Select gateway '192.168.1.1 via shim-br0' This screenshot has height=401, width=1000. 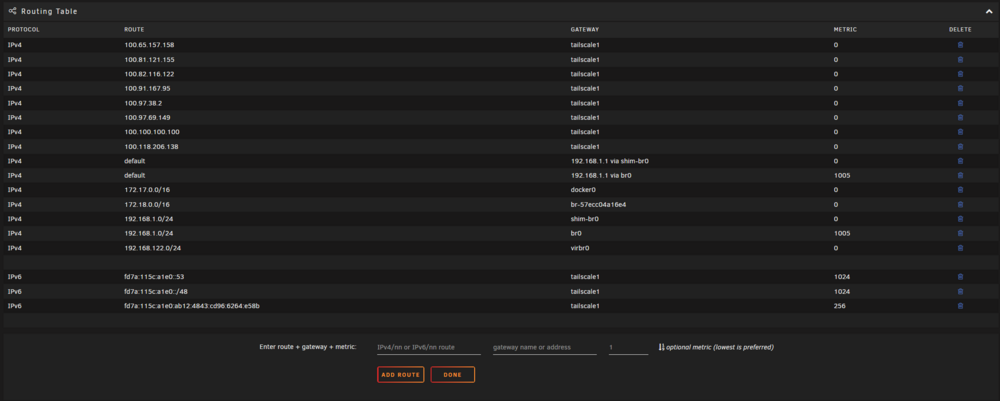610,161
